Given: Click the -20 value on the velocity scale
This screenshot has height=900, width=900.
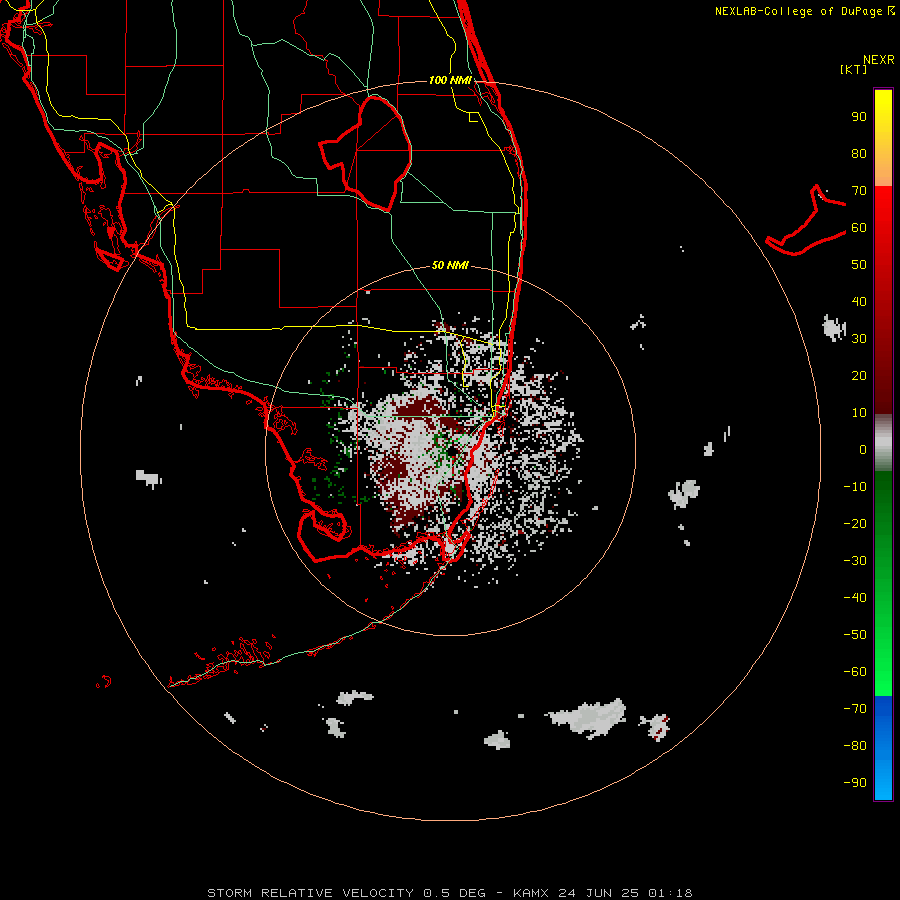Looking at the screenshot, I should 855,524.
